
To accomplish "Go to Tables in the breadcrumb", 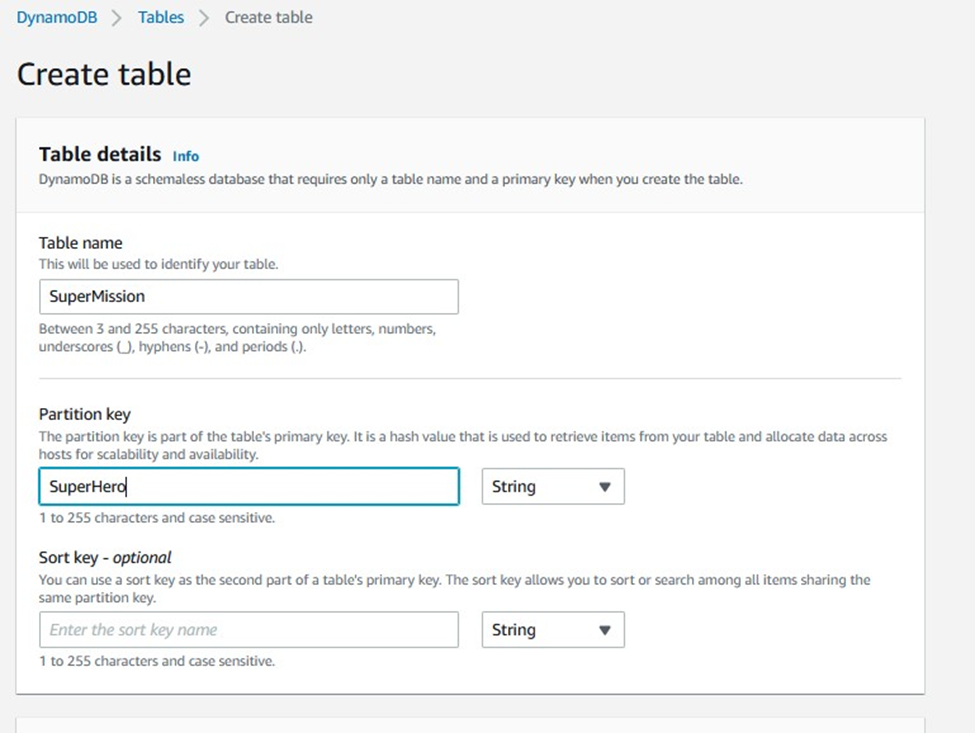I will click(160, 17).
